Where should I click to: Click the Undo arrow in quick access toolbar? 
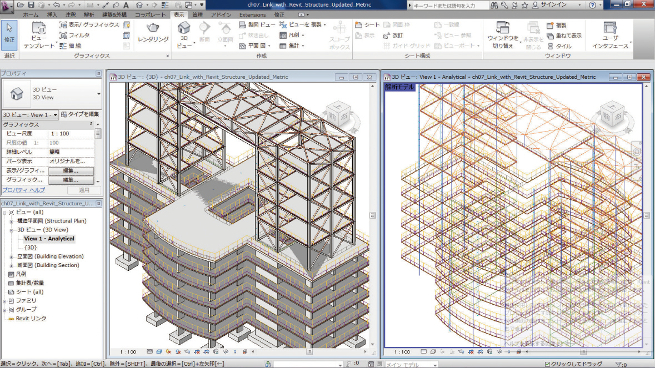tap(56, 5)
